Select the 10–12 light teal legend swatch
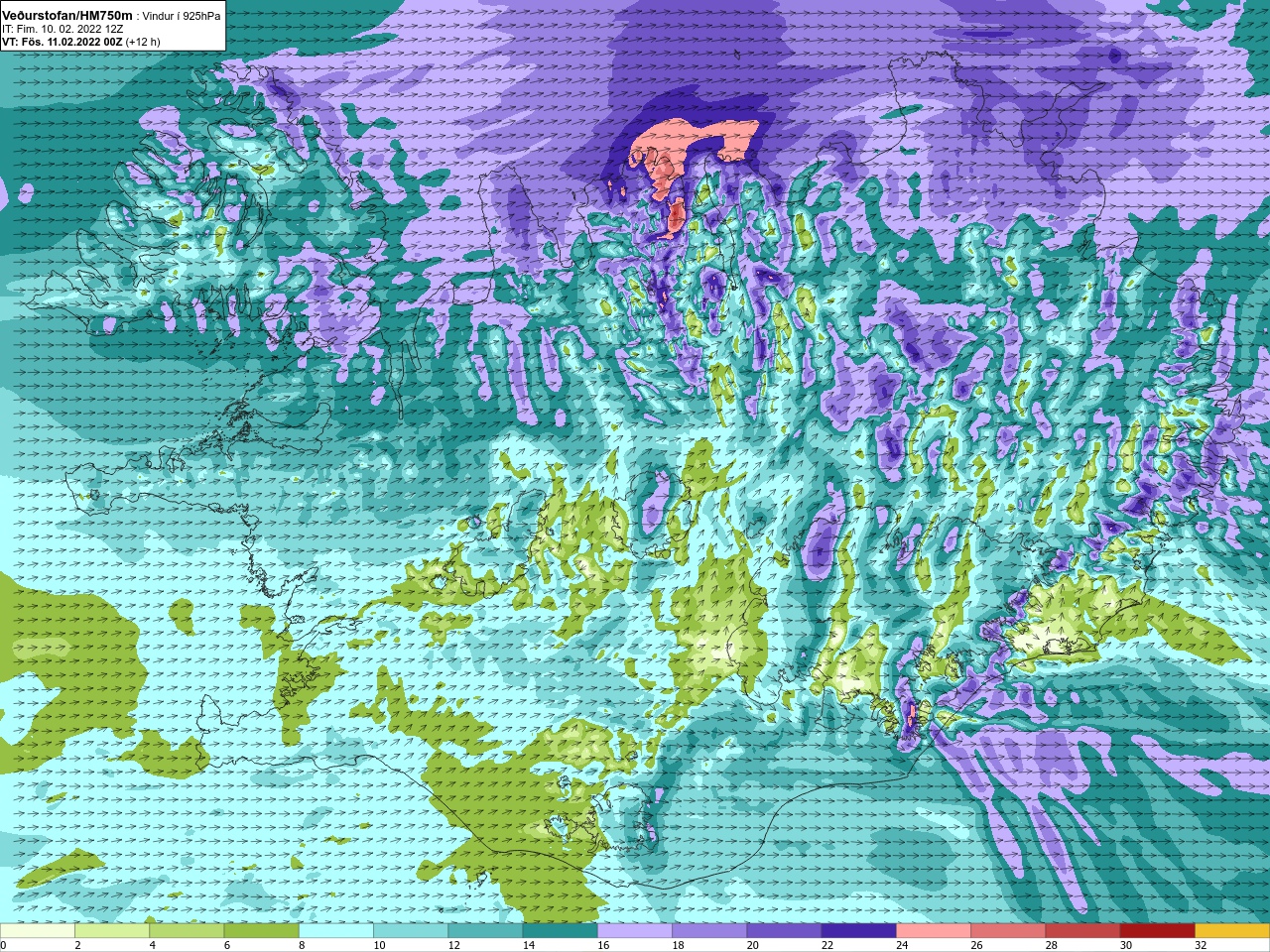The height and width of the screenshot is (952, 1270). click(411, 931)
